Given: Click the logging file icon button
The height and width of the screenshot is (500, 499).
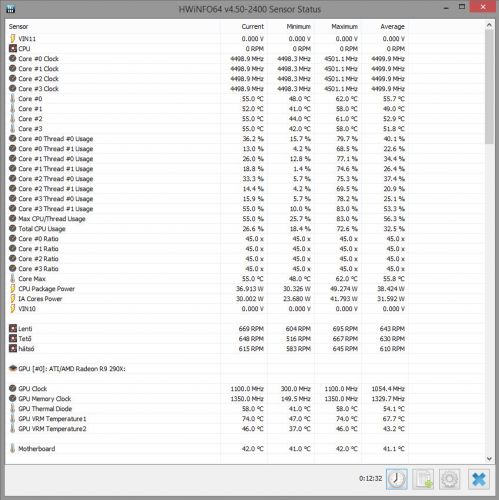Looking at the screenshot, I should click(x=423, y=479).
